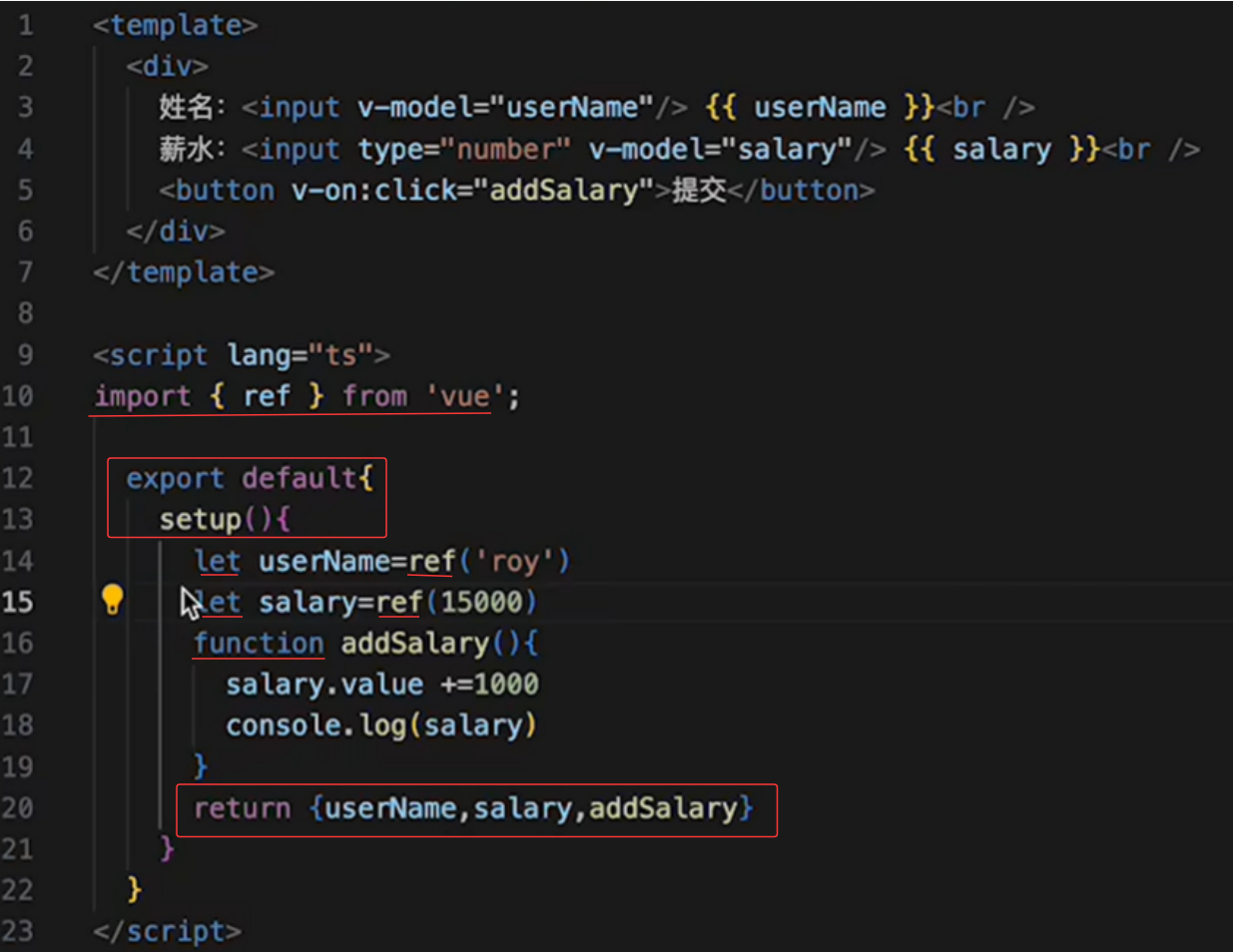Click the opening <template> tag text
1233x952 pixels.
[x=175, y=25]
